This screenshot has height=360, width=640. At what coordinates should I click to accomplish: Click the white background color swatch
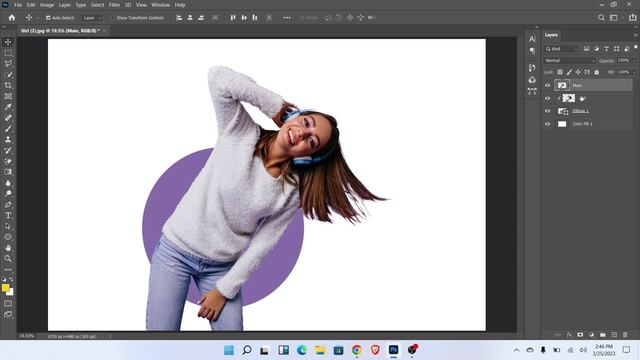11,293
